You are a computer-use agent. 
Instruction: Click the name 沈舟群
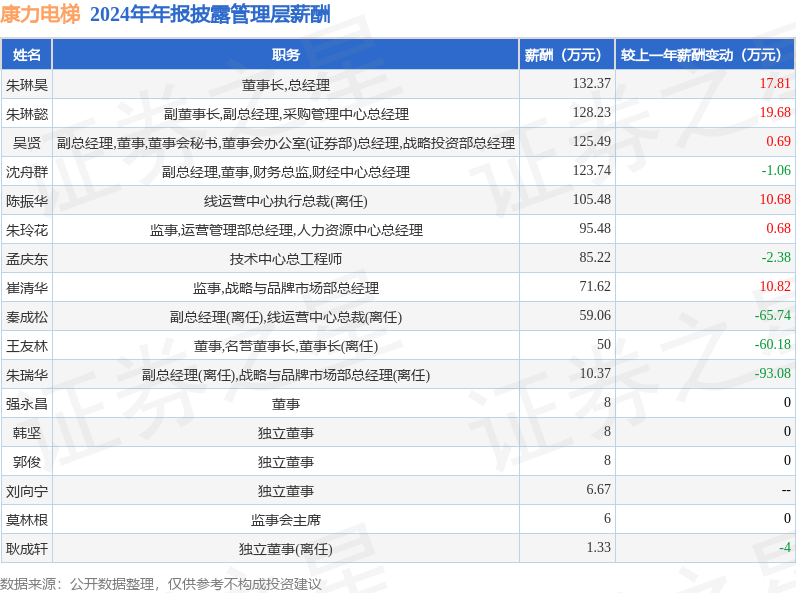pos(27,172)
